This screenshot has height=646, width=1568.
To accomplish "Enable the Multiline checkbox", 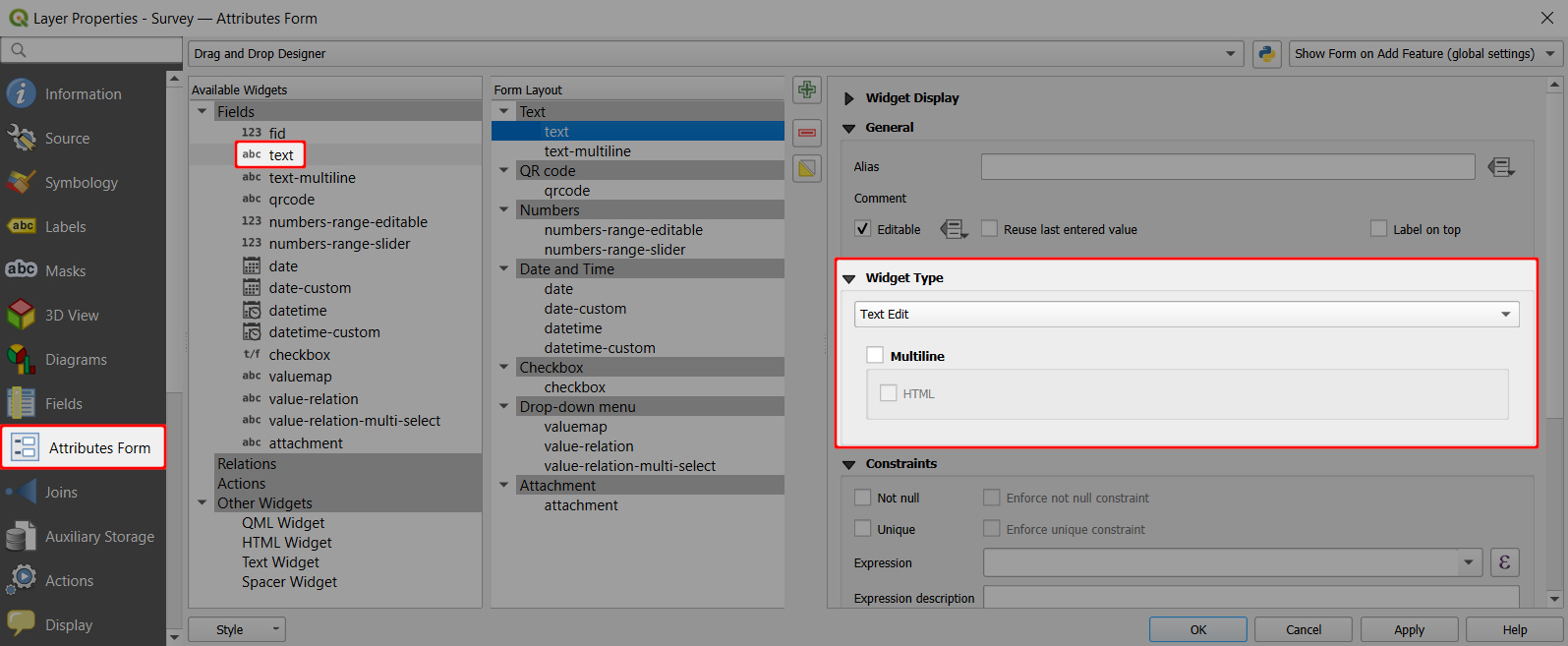I will (x=875, y=355).
